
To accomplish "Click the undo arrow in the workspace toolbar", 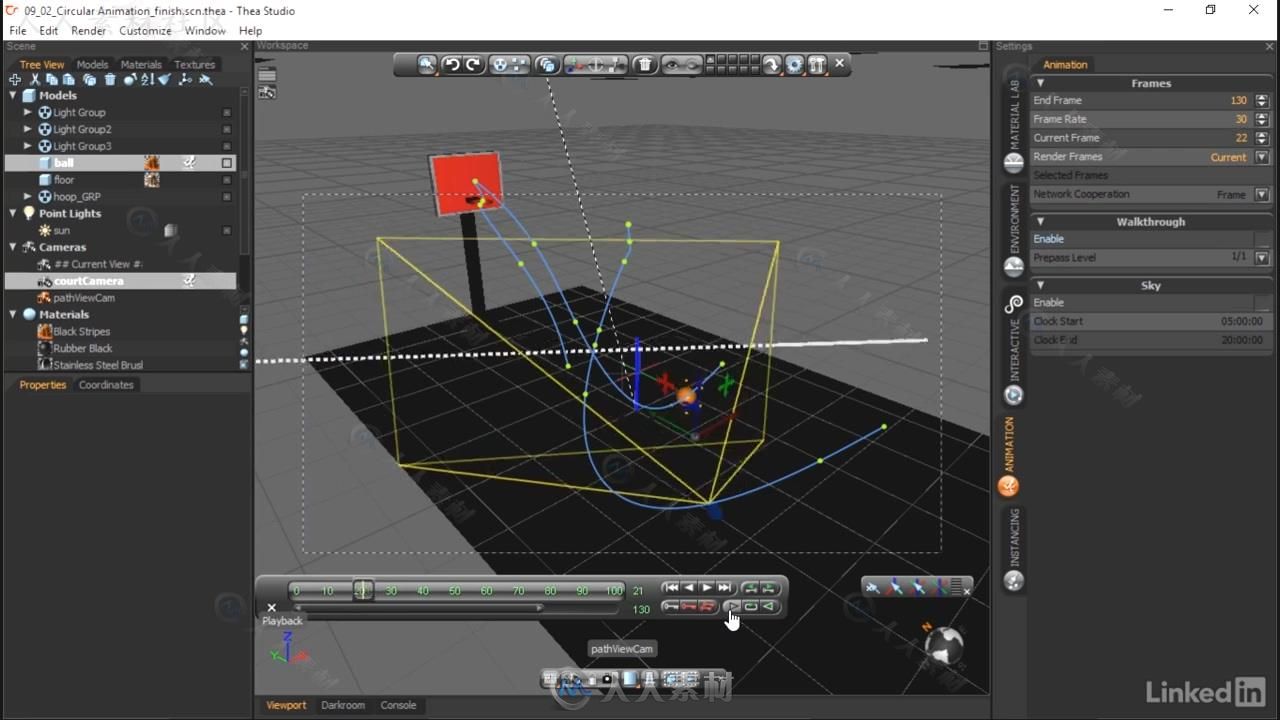I will click(452, 65).
